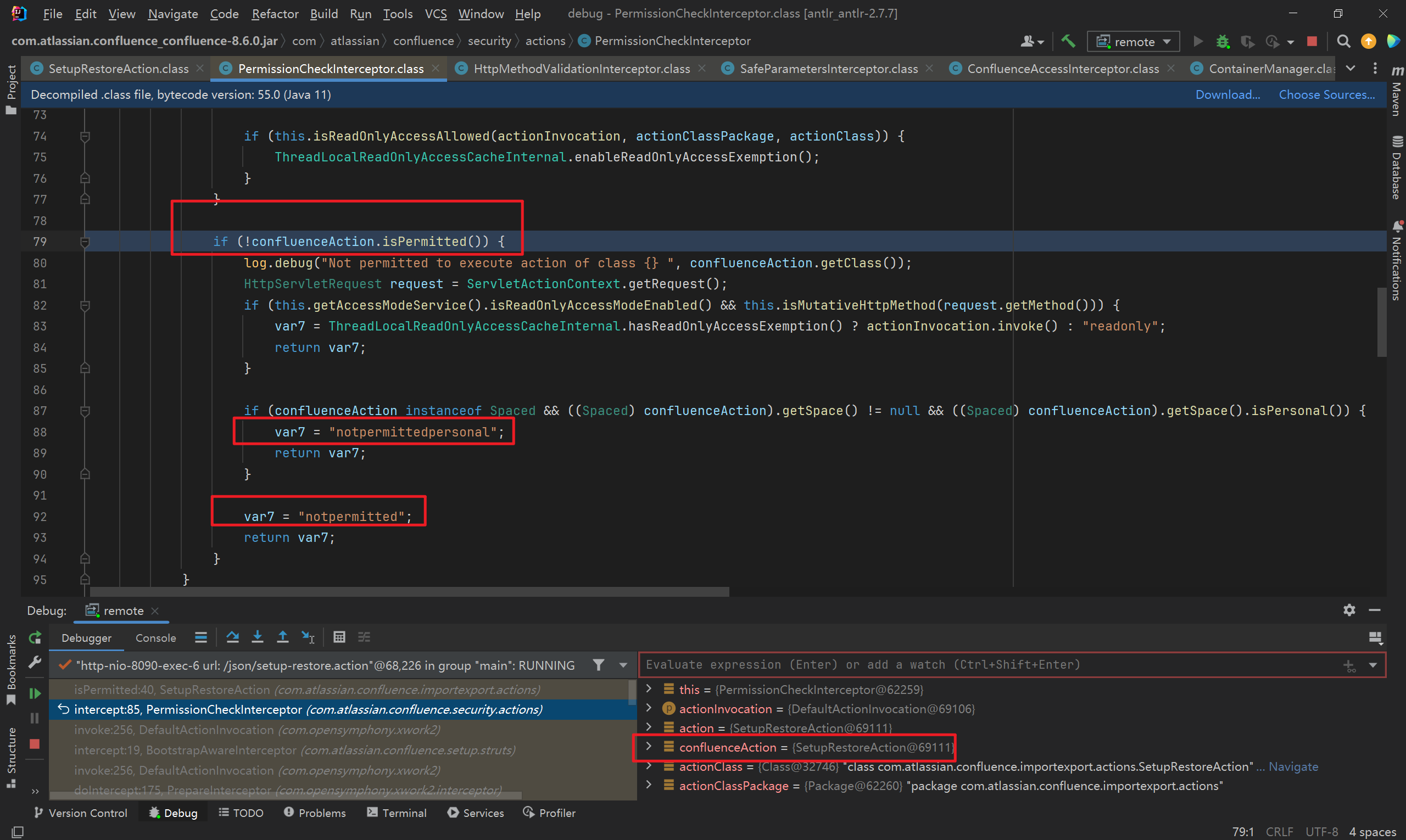Expand the confluenceAction variable node

(649, 747)
